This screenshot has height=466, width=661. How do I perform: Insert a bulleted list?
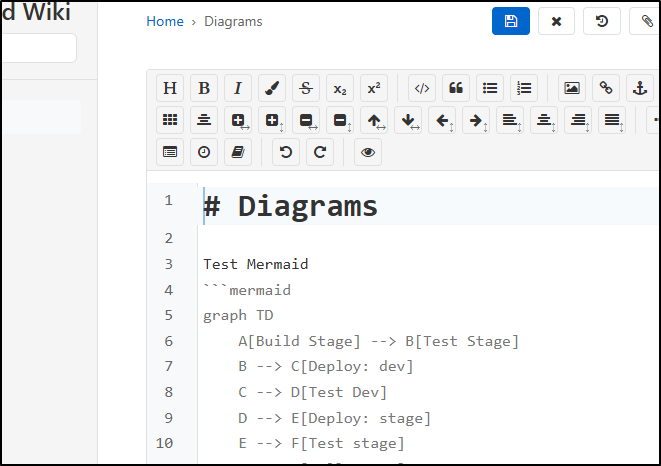[x=490, y=88]
